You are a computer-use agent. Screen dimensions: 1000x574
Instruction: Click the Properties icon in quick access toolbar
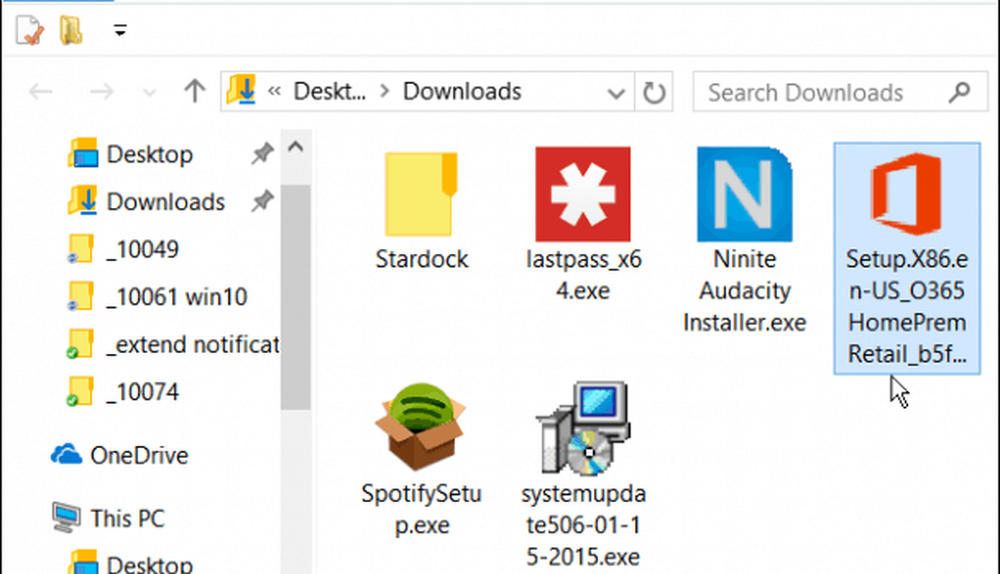click(29, 31)
